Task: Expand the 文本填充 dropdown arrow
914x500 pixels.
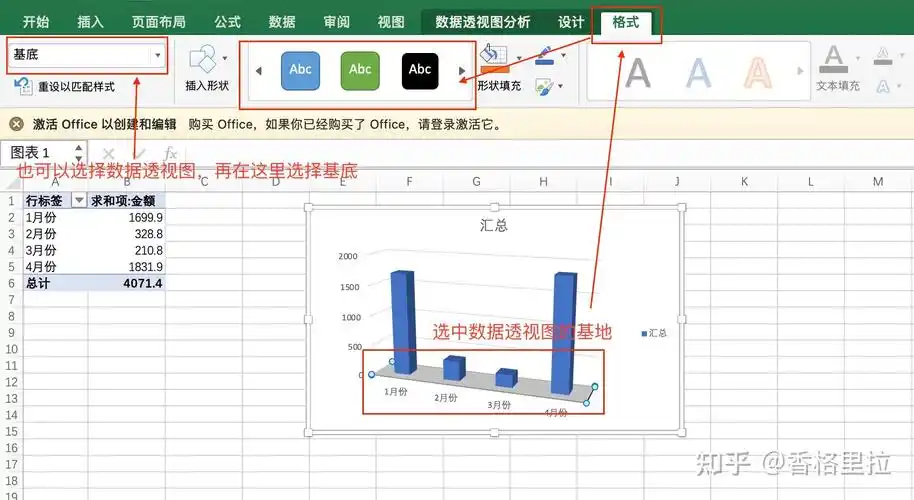Action: tap(857, 58)
